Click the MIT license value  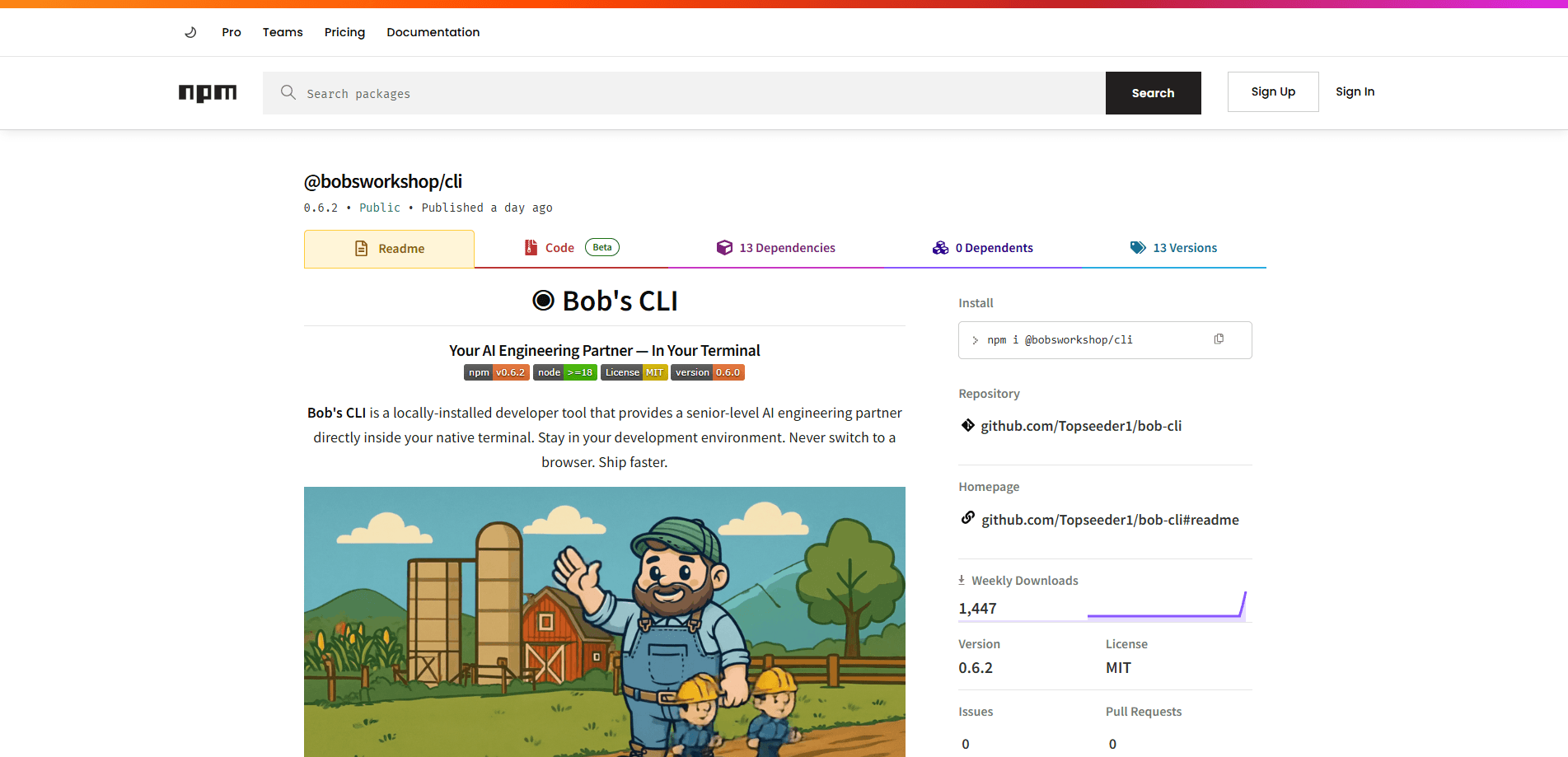point(1118,668)
